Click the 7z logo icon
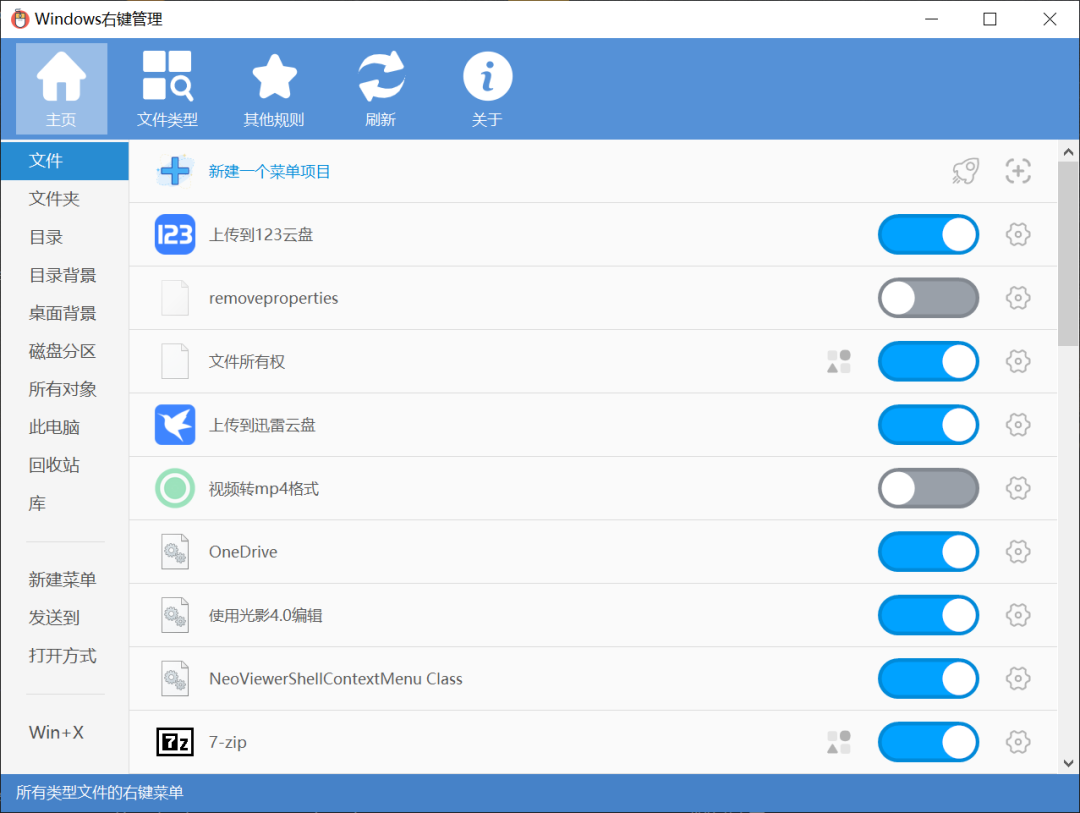This screenshot has height=813, width=1080. tap(175, 742)
